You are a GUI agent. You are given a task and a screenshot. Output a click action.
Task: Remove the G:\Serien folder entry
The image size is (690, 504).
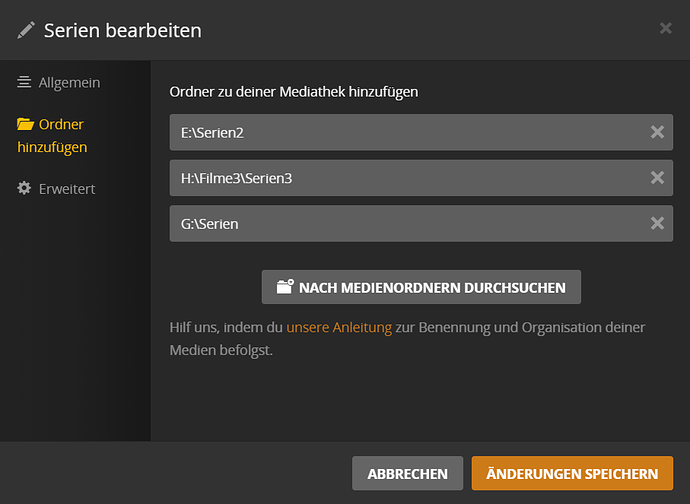pos(657,223)
